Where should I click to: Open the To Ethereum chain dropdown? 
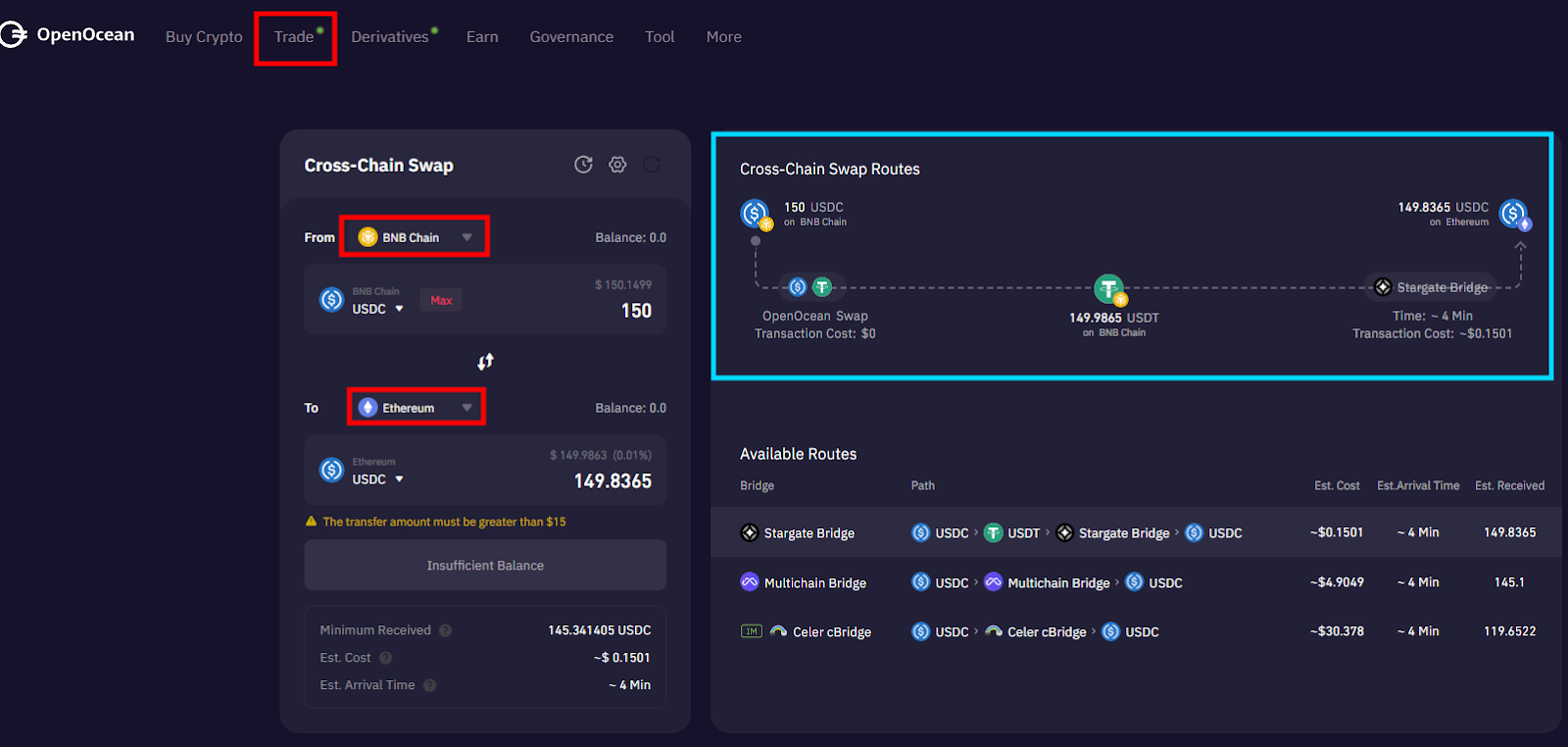416,407
